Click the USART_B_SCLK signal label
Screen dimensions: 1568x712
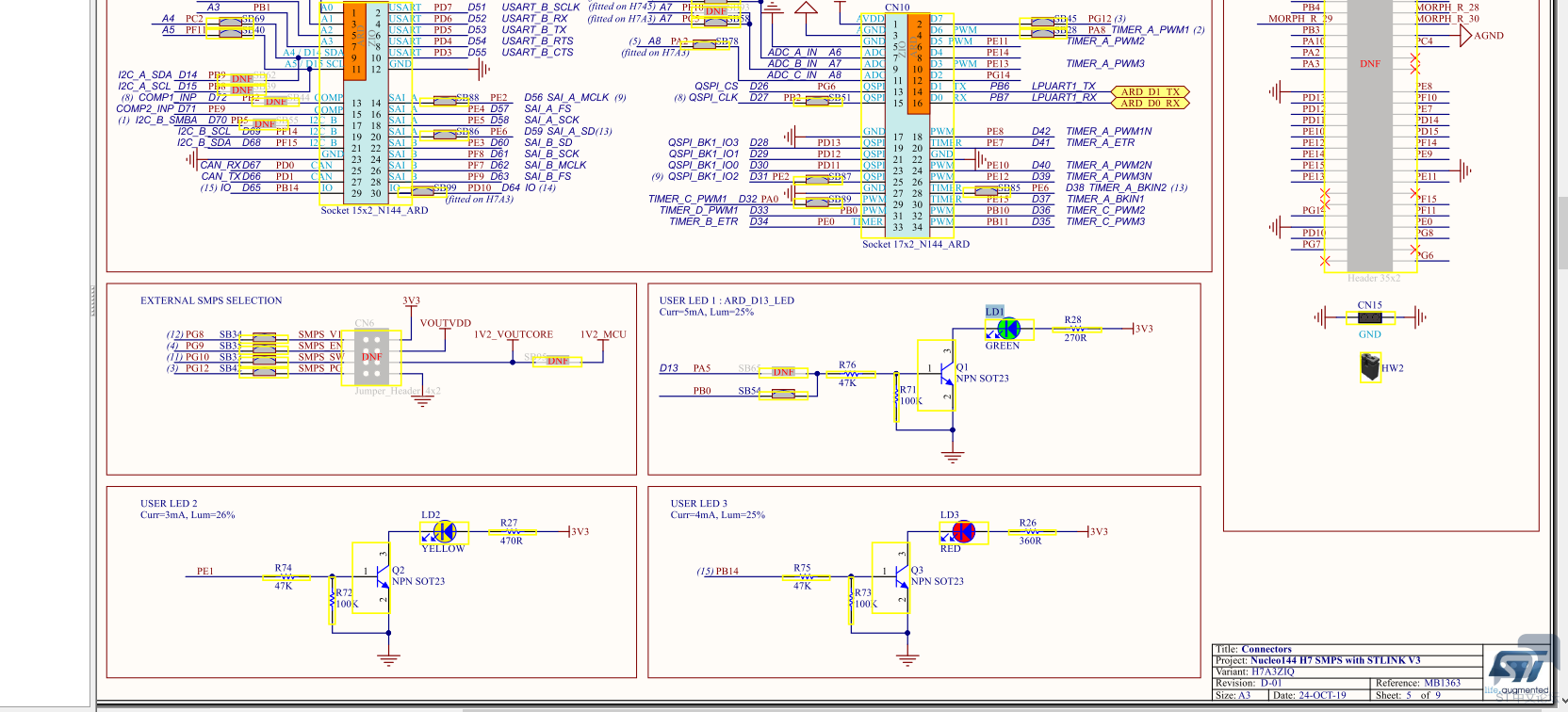point(541,7)
